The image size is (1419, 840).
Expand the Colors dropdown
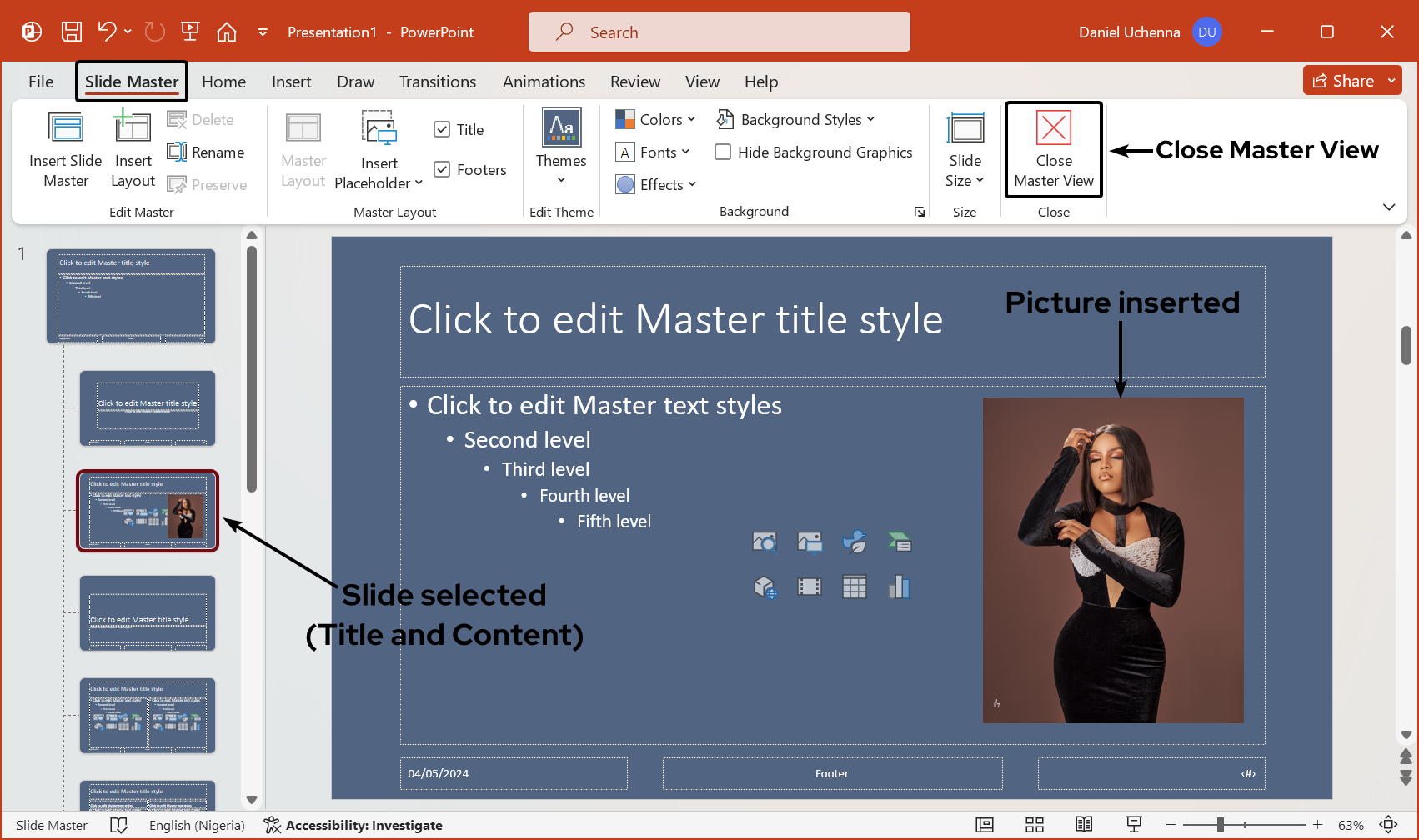[x=655, y=119]
